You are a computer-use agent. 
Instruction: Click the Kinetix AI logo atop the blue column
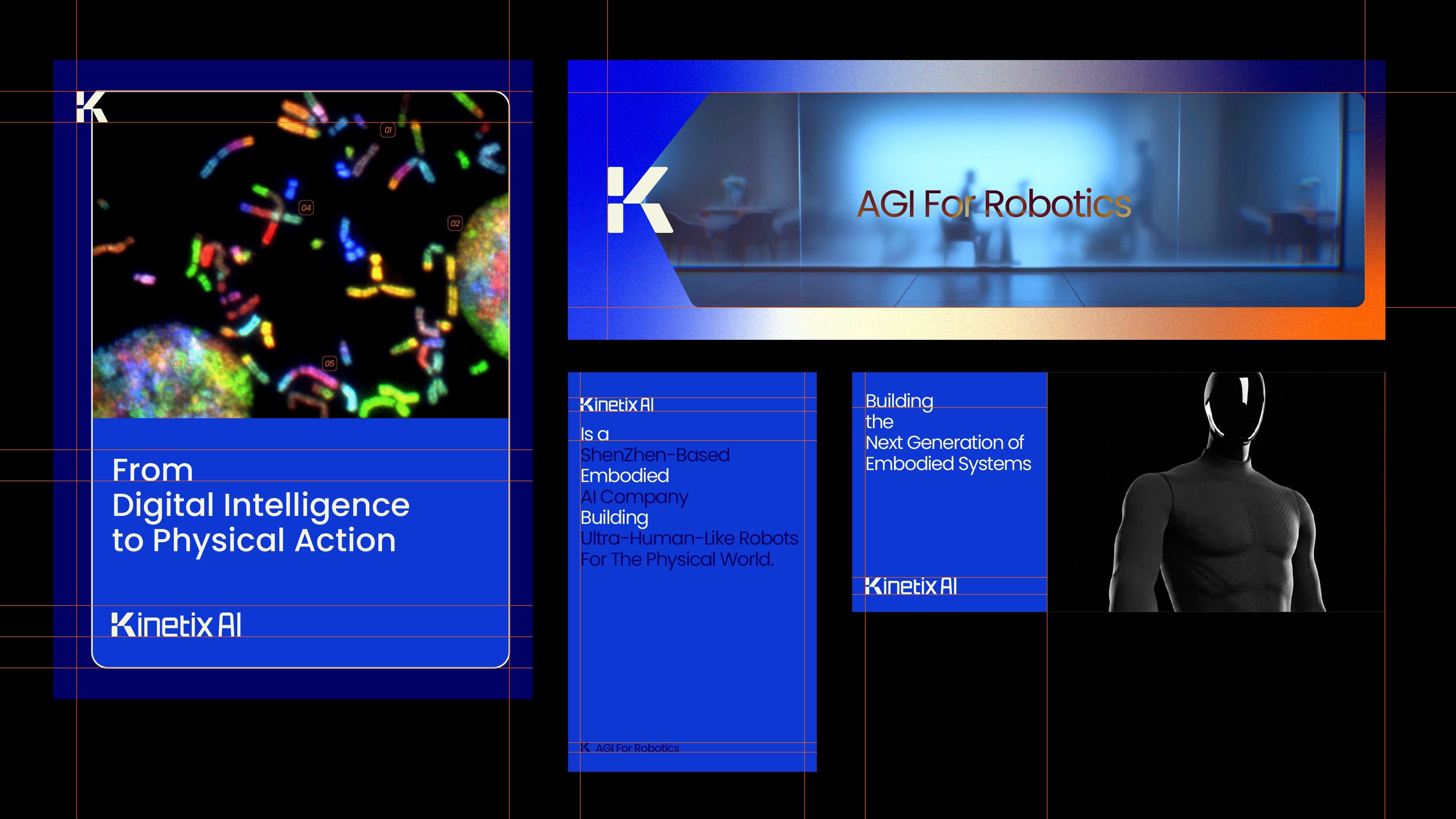pos(617,405)
